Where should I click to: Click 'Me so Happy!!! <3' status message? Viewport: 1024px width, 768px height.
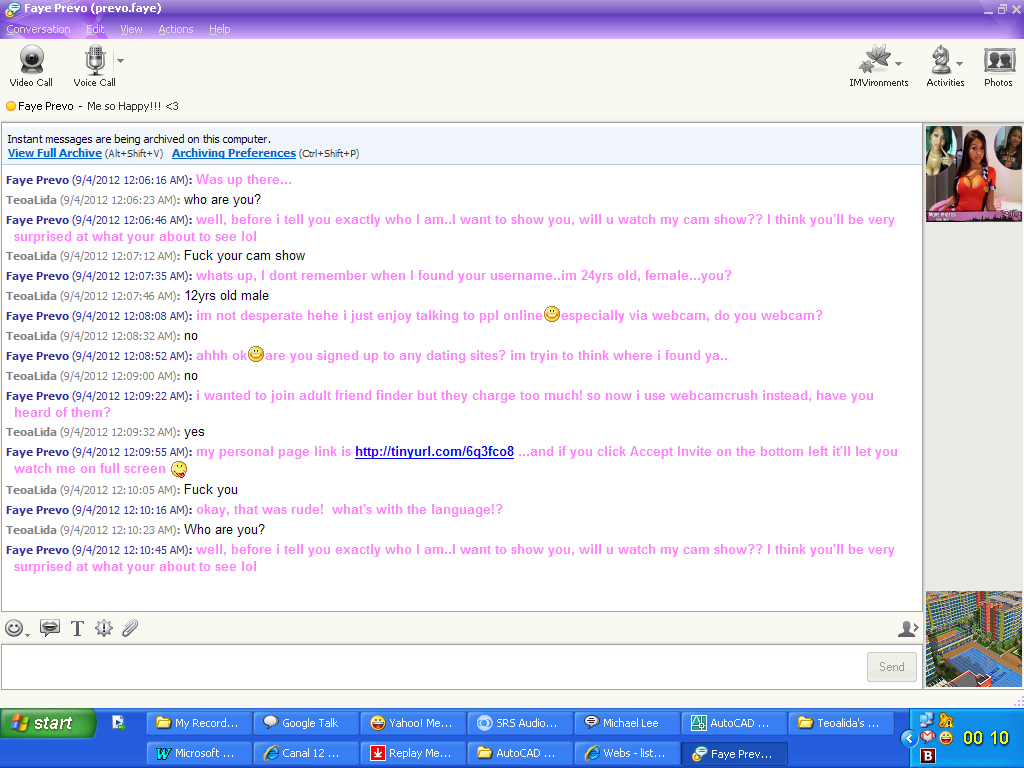(x=133, y=106)
